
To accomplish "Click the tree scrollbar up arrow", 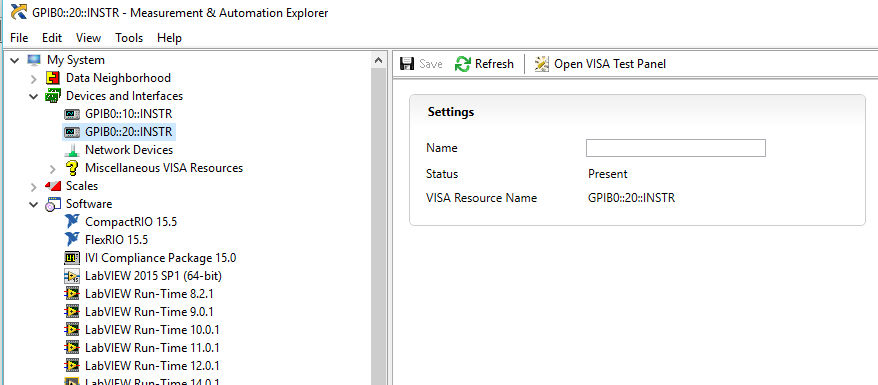I will [x=379, y=60].
